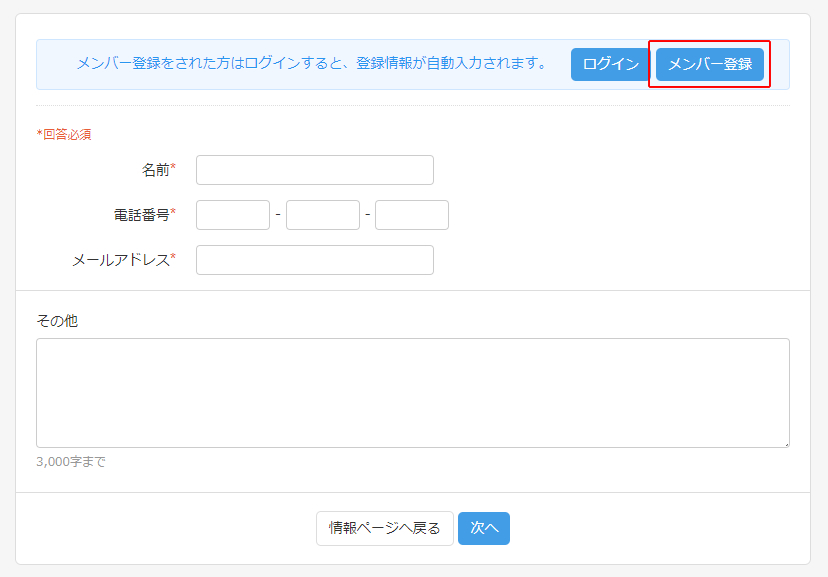Click the blue login info banner text
This screenshot has height=577, width=828.
pos(312,64)
